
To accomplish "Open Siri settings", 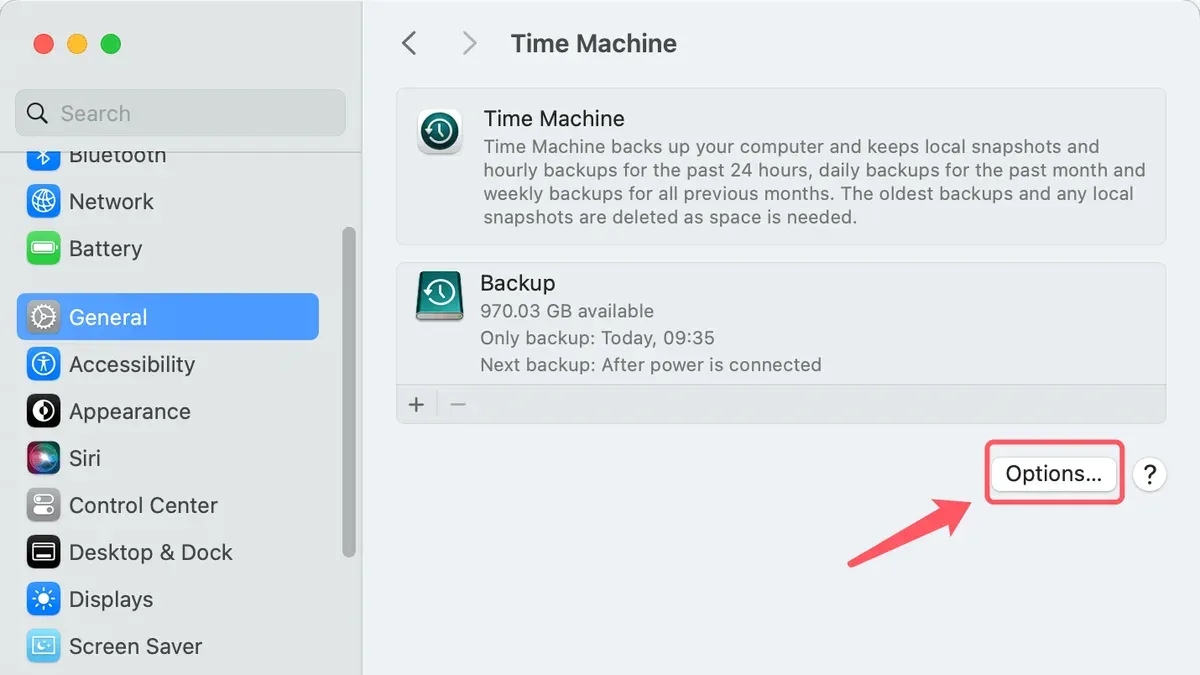I will 168,458.
